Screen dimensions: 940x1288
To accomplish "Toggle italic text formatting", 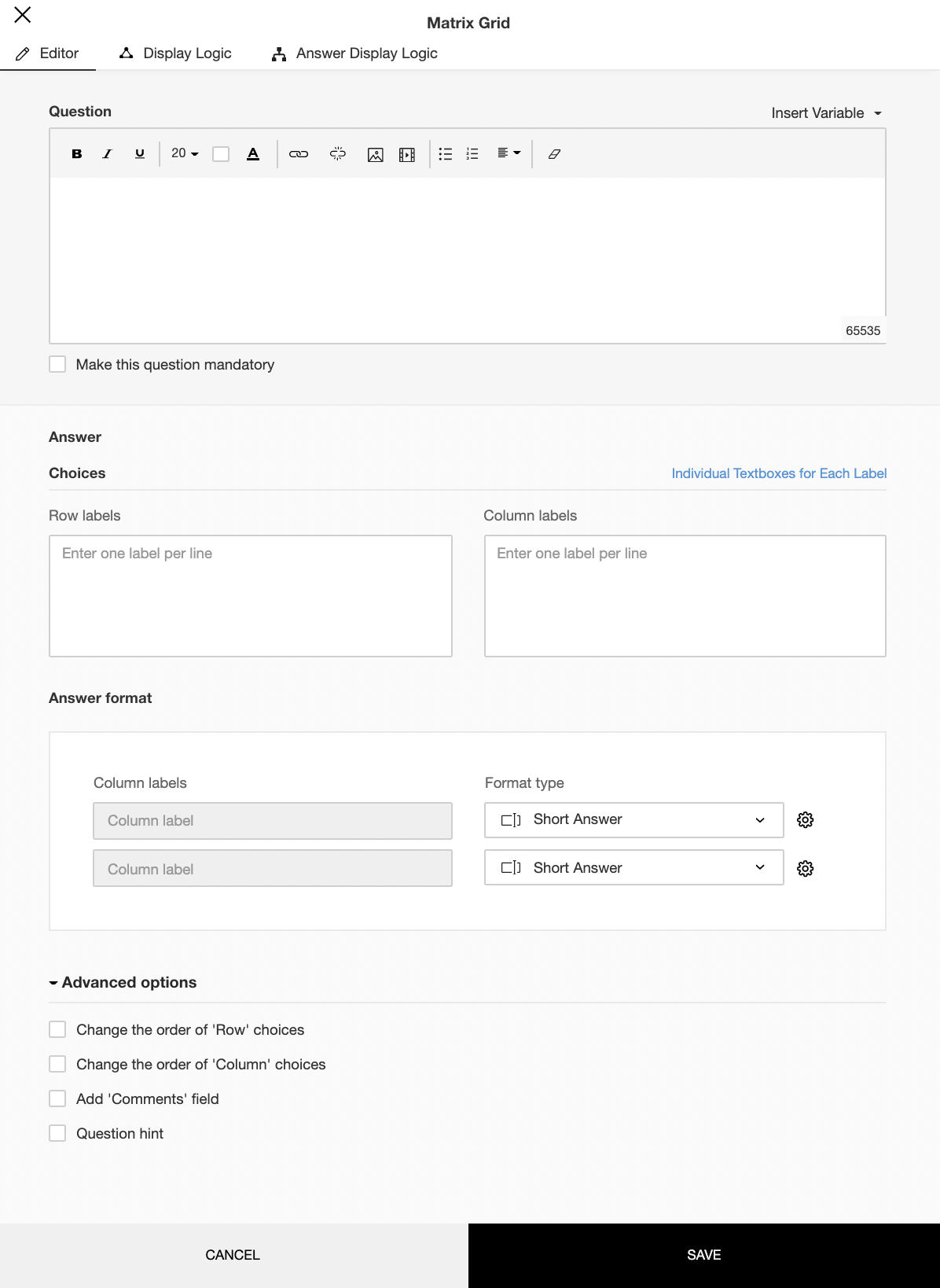I will point(108,154).
